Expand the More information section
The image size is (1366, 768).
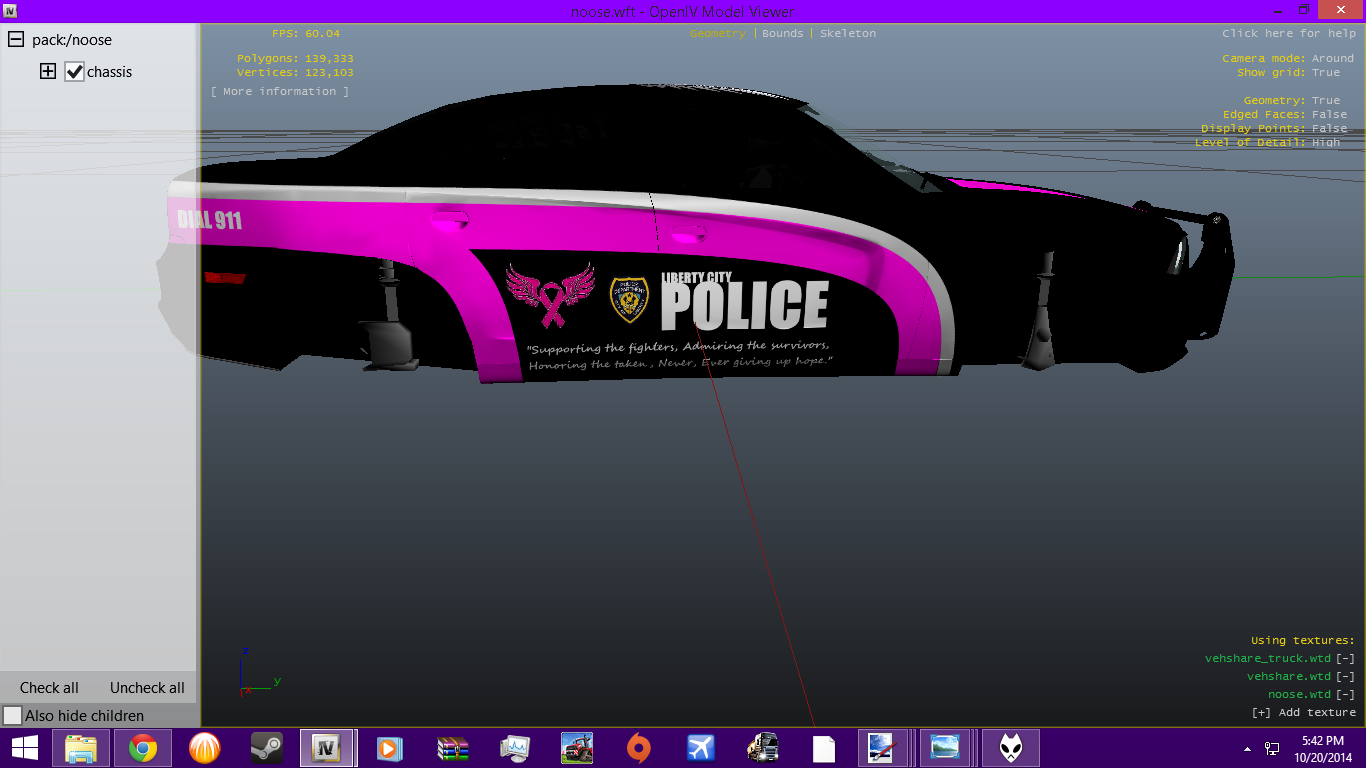coord(280,92)
